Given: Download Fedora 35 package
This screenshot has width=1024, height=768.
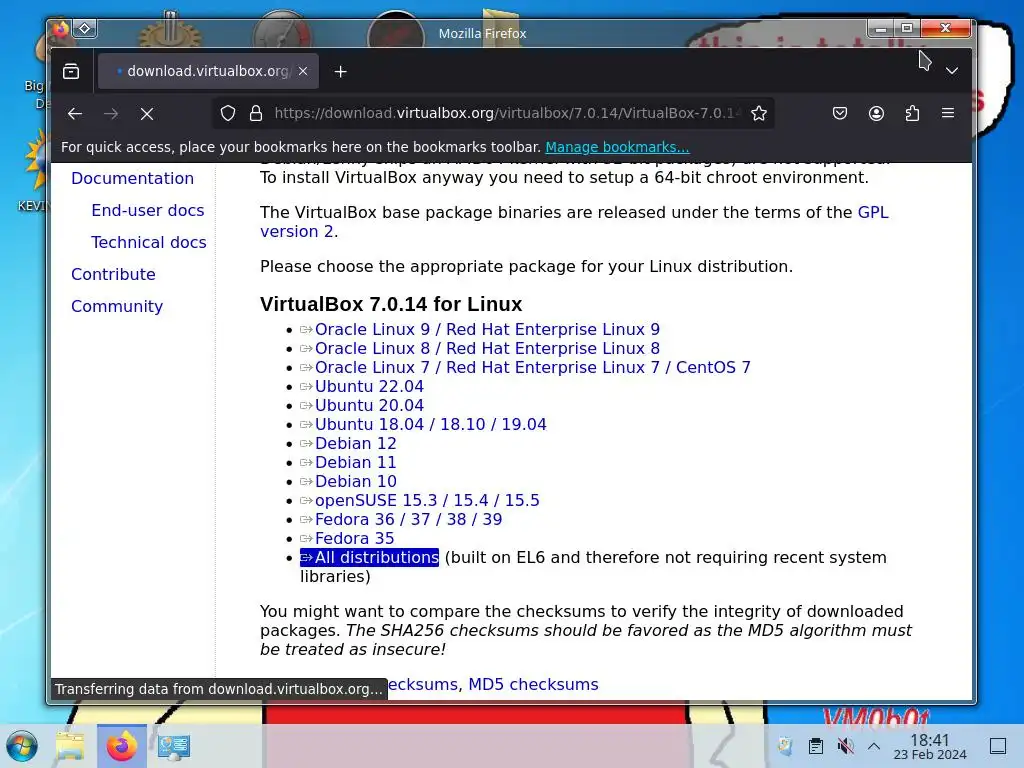Looking at the screenshot, I should pos(347,538).
